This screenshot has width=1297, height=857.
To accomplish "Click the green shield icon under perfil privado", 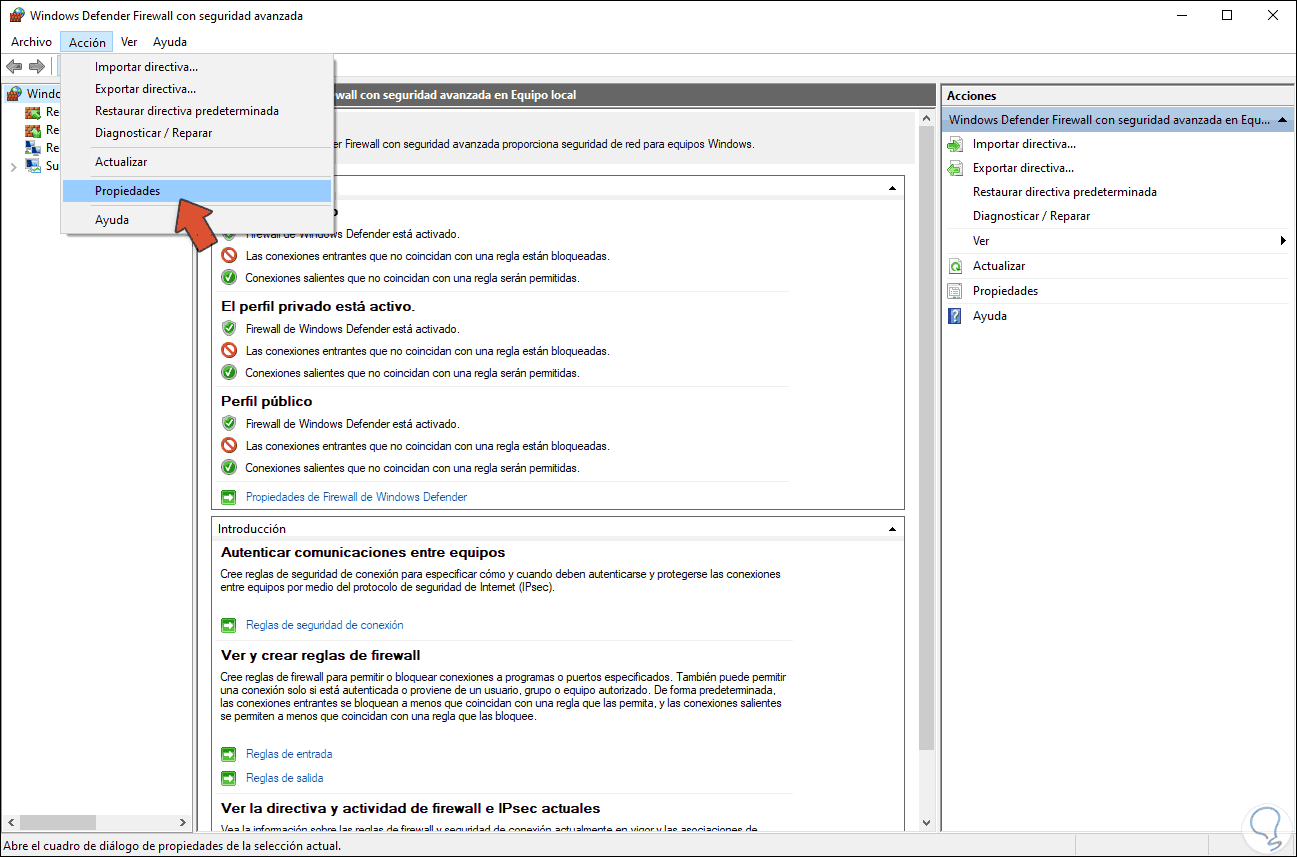I will click(x=228, y=328).
